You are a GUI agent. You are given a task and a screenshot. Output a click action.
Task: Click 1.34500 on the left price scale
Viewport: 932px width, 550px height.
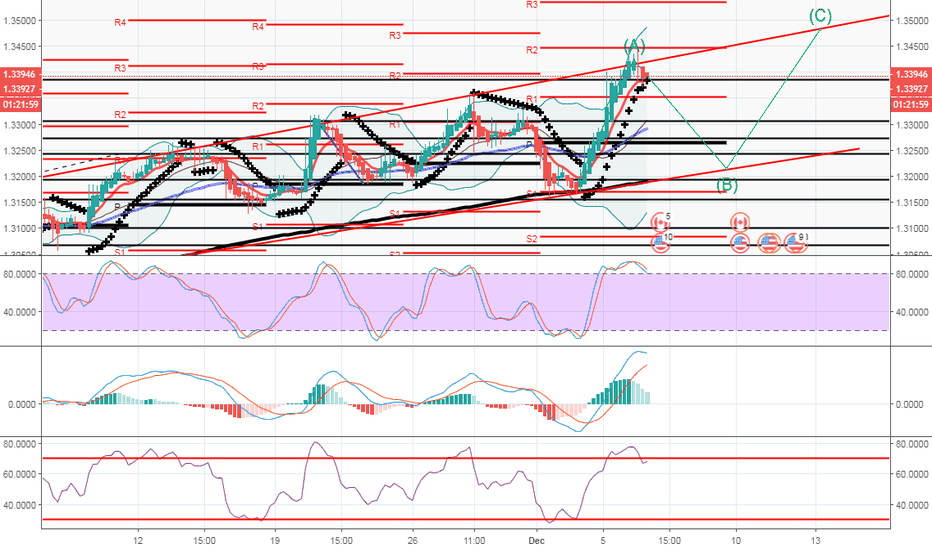coord(20,46)
